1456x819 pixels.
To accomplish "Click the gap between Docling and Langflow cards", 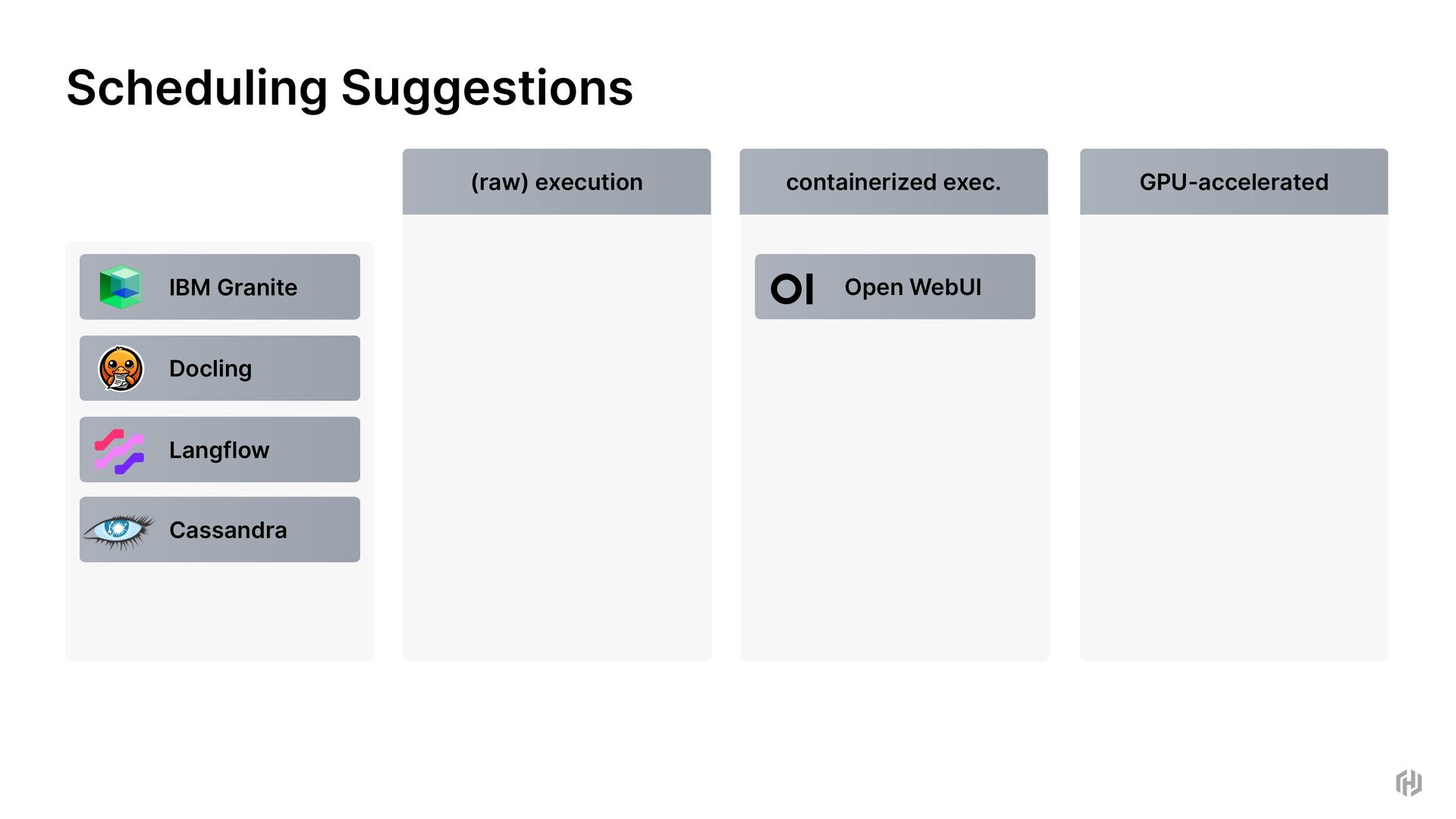I will click(220, 409).
